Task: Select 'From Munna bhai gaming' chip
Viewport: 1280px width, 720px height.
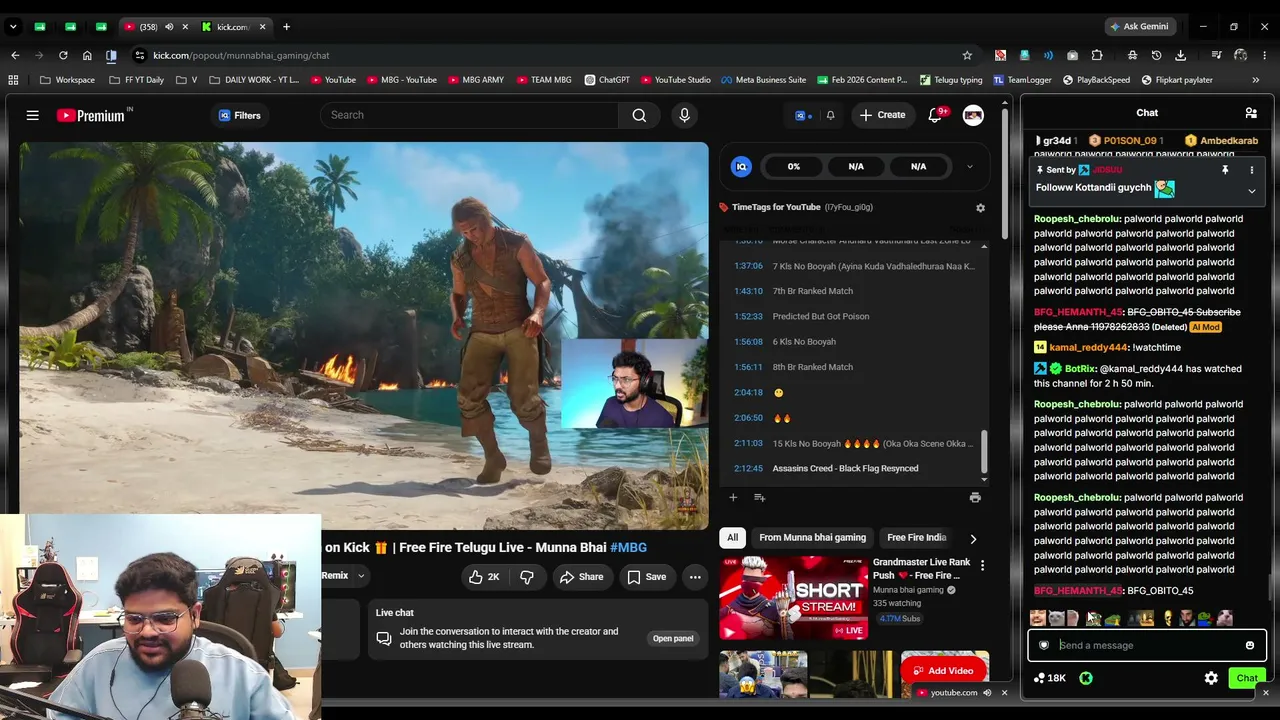Action: point(812,538)
